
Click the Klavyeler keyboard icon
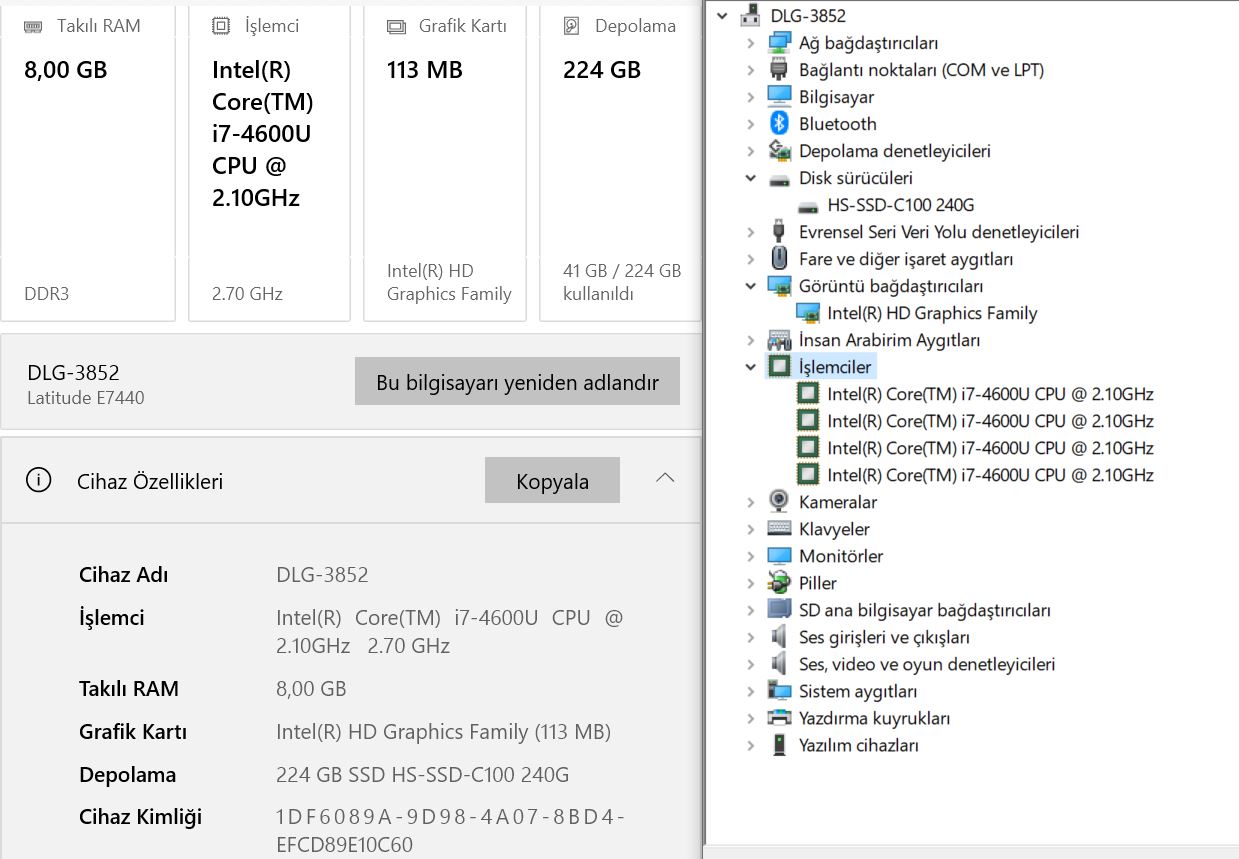[x=780, y=529]
